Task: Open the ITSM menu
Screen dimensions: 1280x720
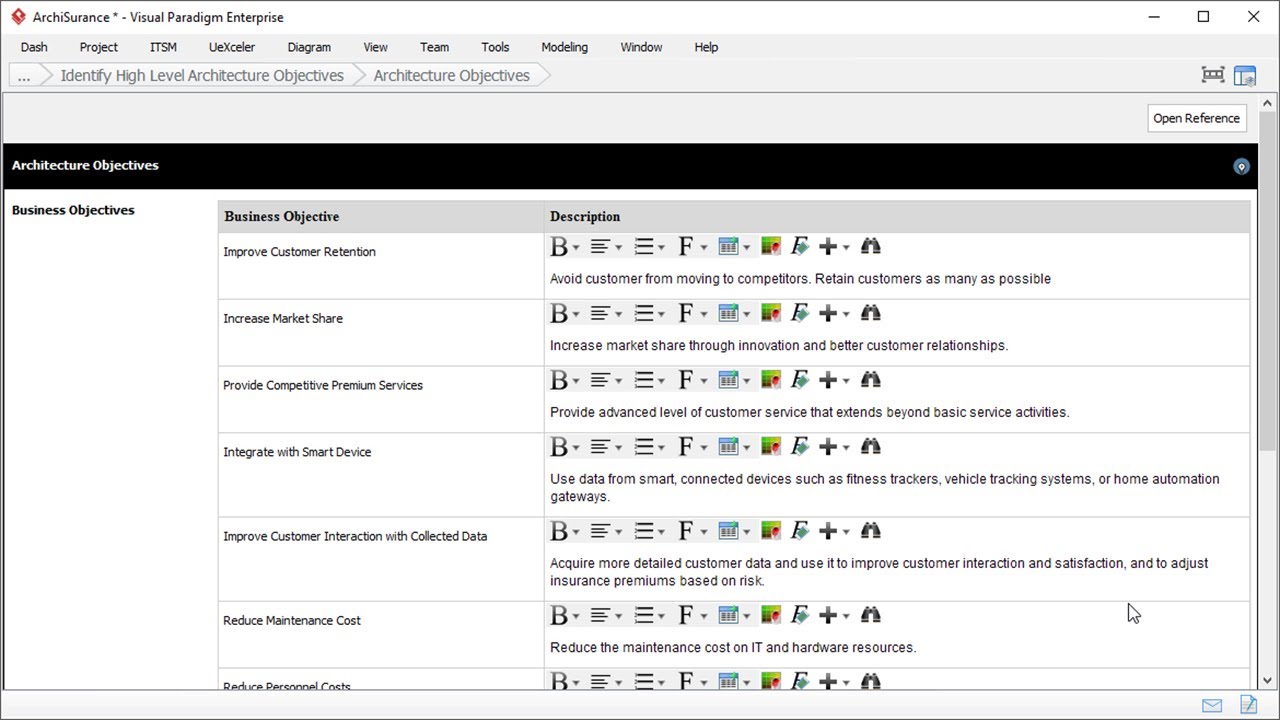Action: click(x=163, y=47)
